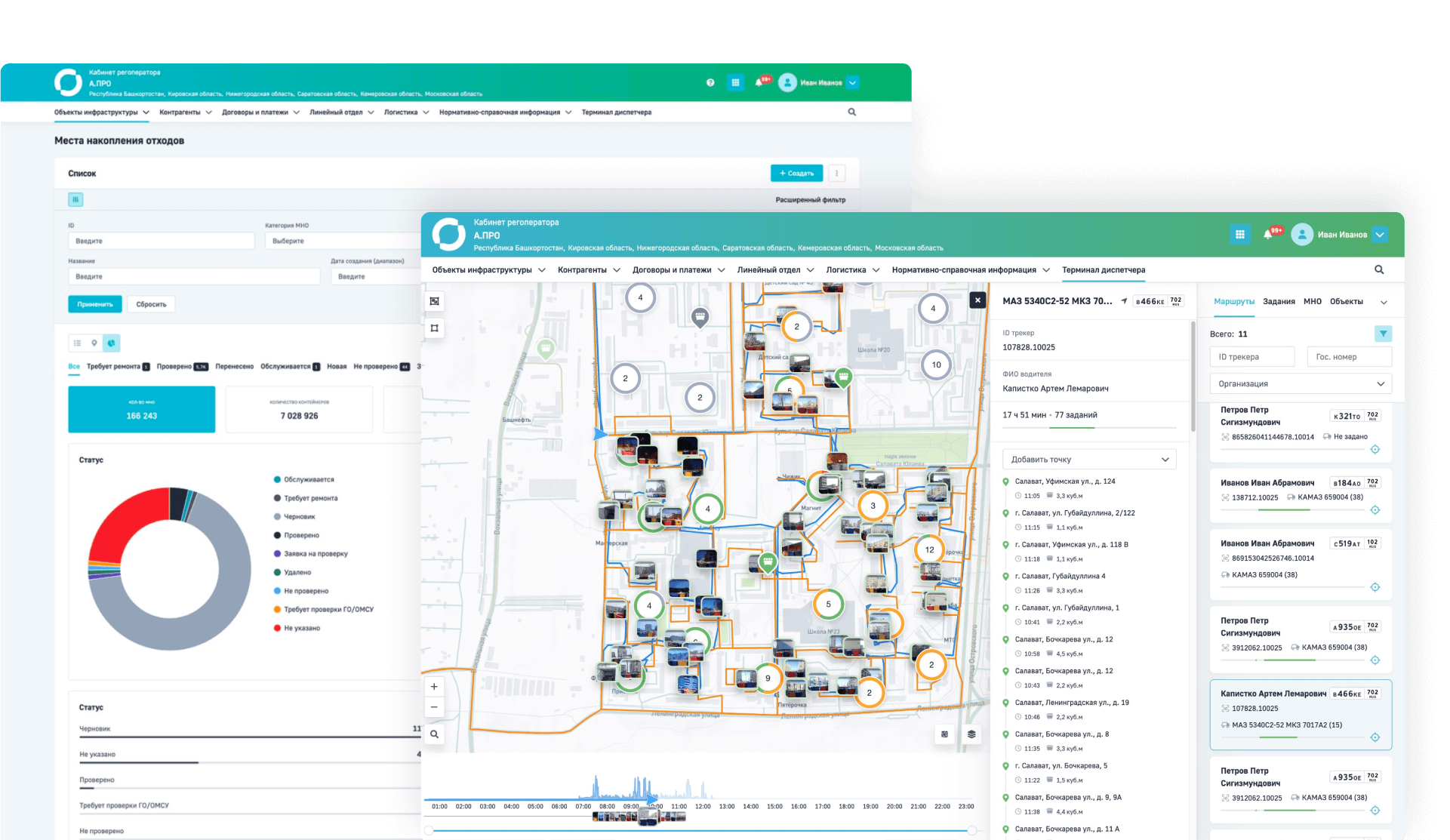This screenshot has width=1450, height=840.
Task: Close the vehicle route details panel
Action: 977,300
